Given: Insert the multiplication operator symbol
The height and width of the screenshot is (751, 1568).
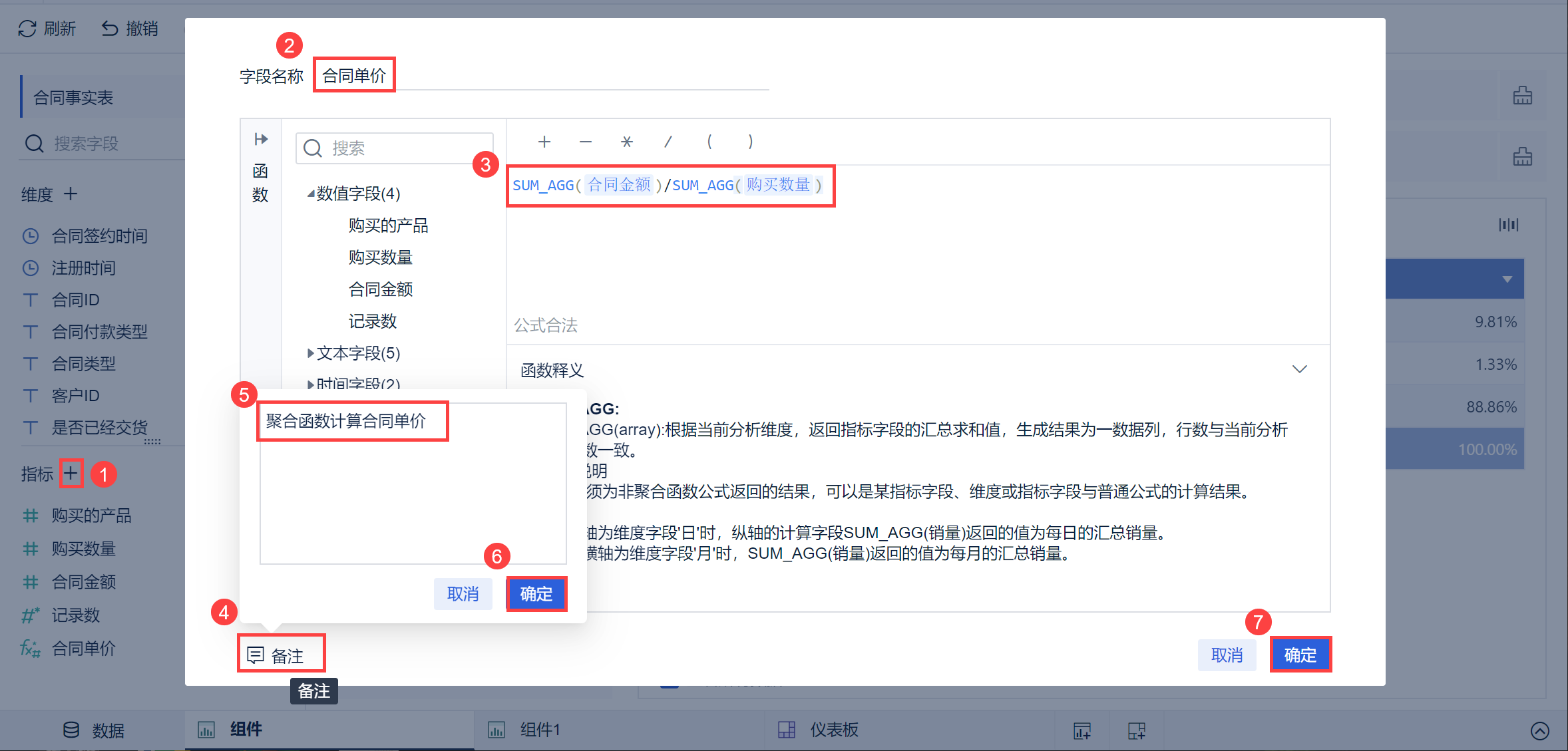Looking at the screenshot, I should click(x=626, y=142).
